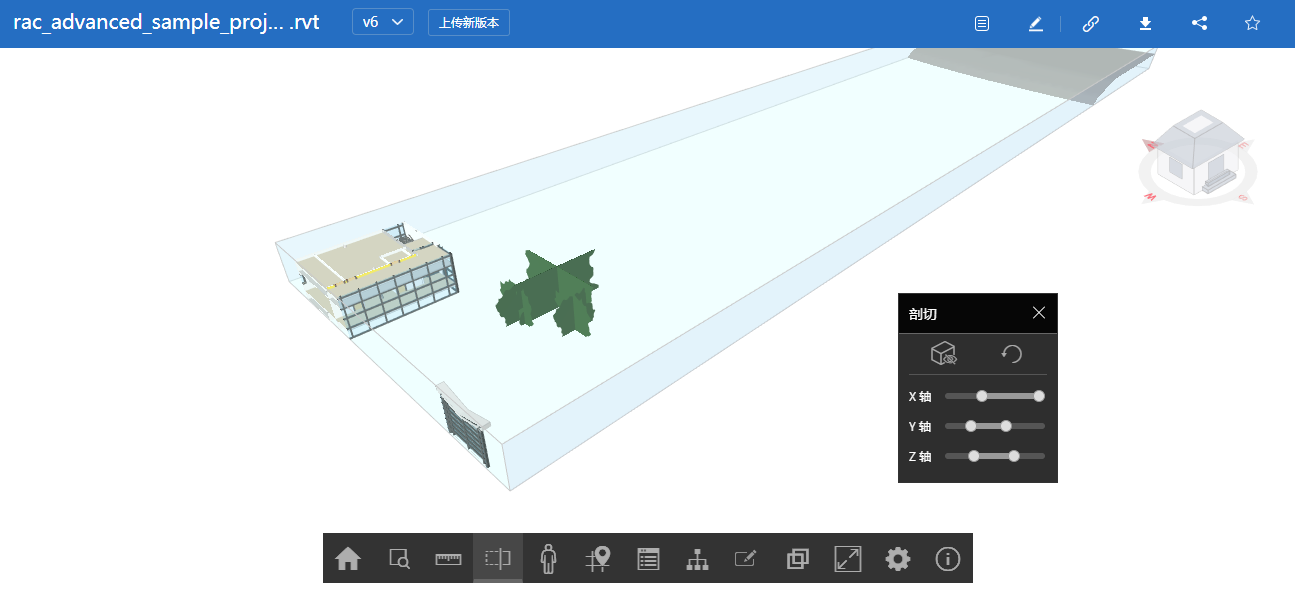The height and width of the screenshot is (602, 1295).
Task: Select the zoom-to-region magnifier tool
Action: pos(399,559)
